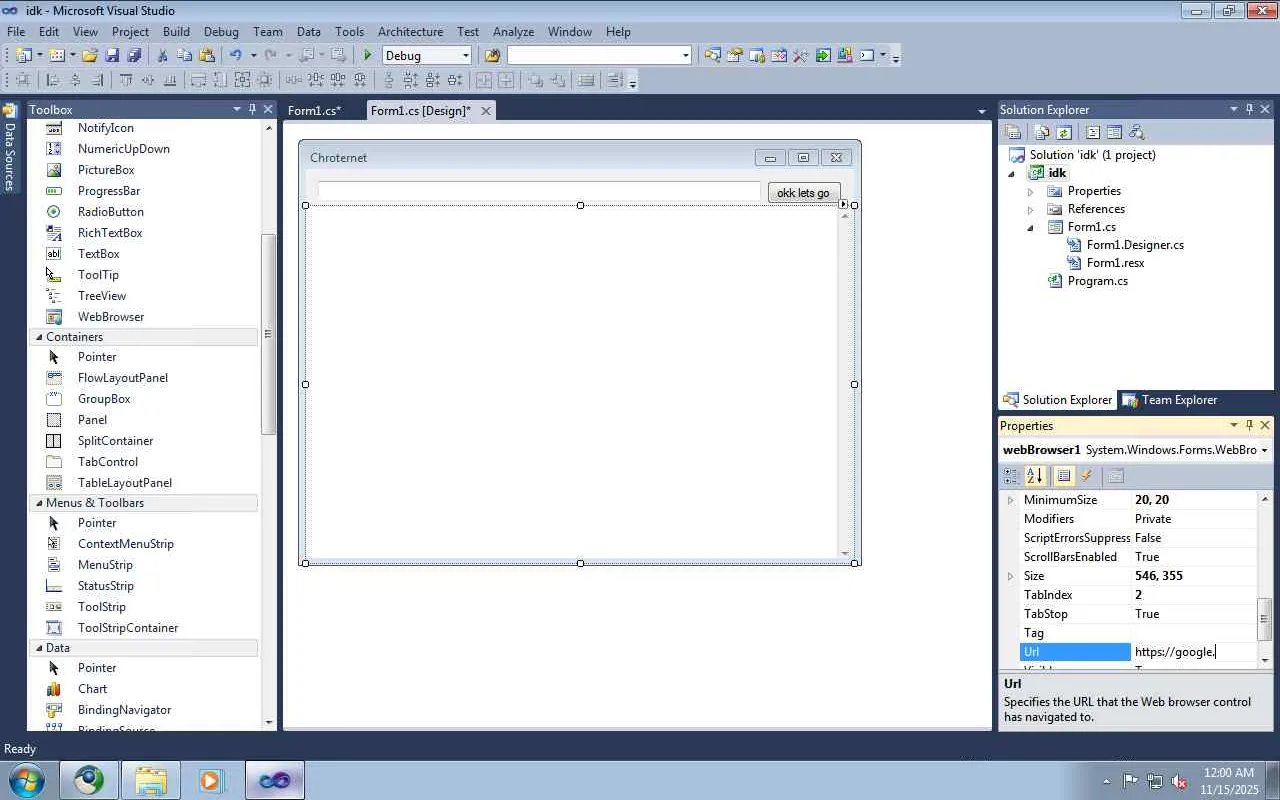This screenshot has width=1280, height=800.
Task: Expand the Size property in Properties
Action: [x=1010, y=576]
